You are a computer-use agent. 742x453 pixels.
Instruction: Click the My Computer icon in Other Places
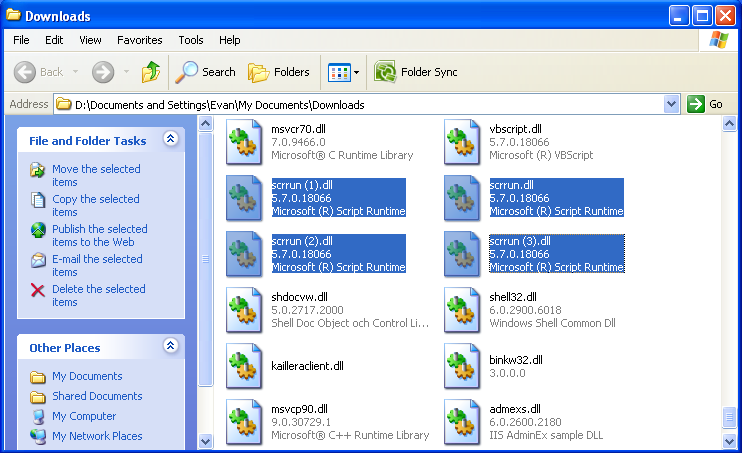[38, 416]
